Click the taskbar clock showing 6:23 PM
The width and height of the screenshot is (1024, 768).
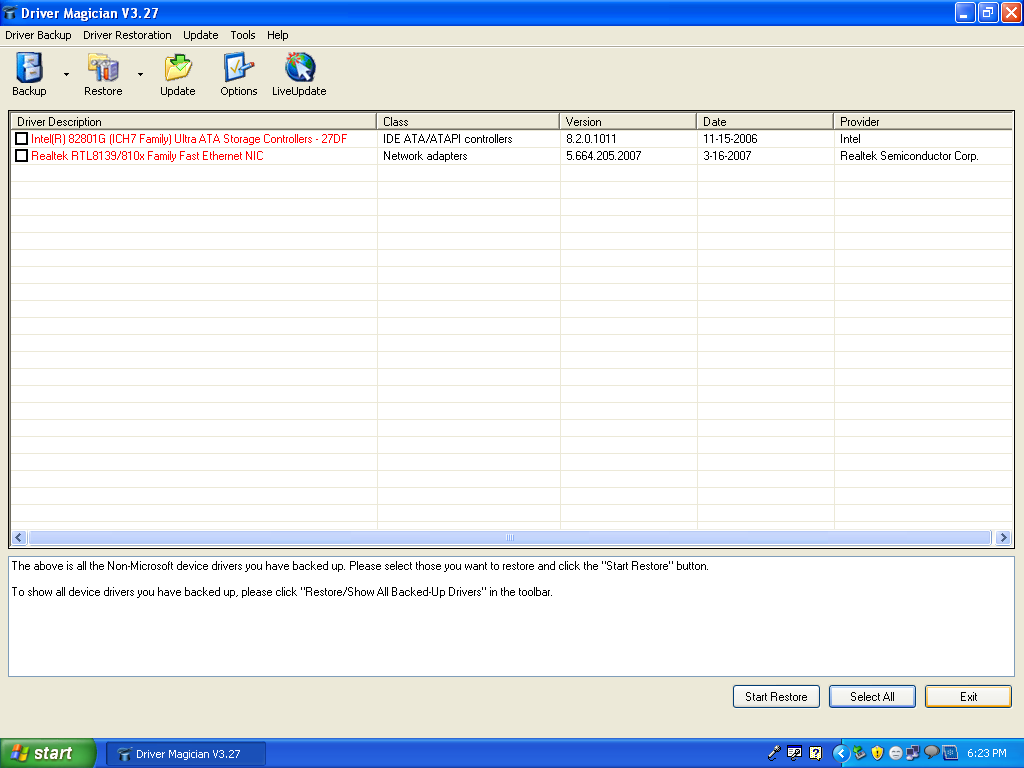click(x=987, y=754)
